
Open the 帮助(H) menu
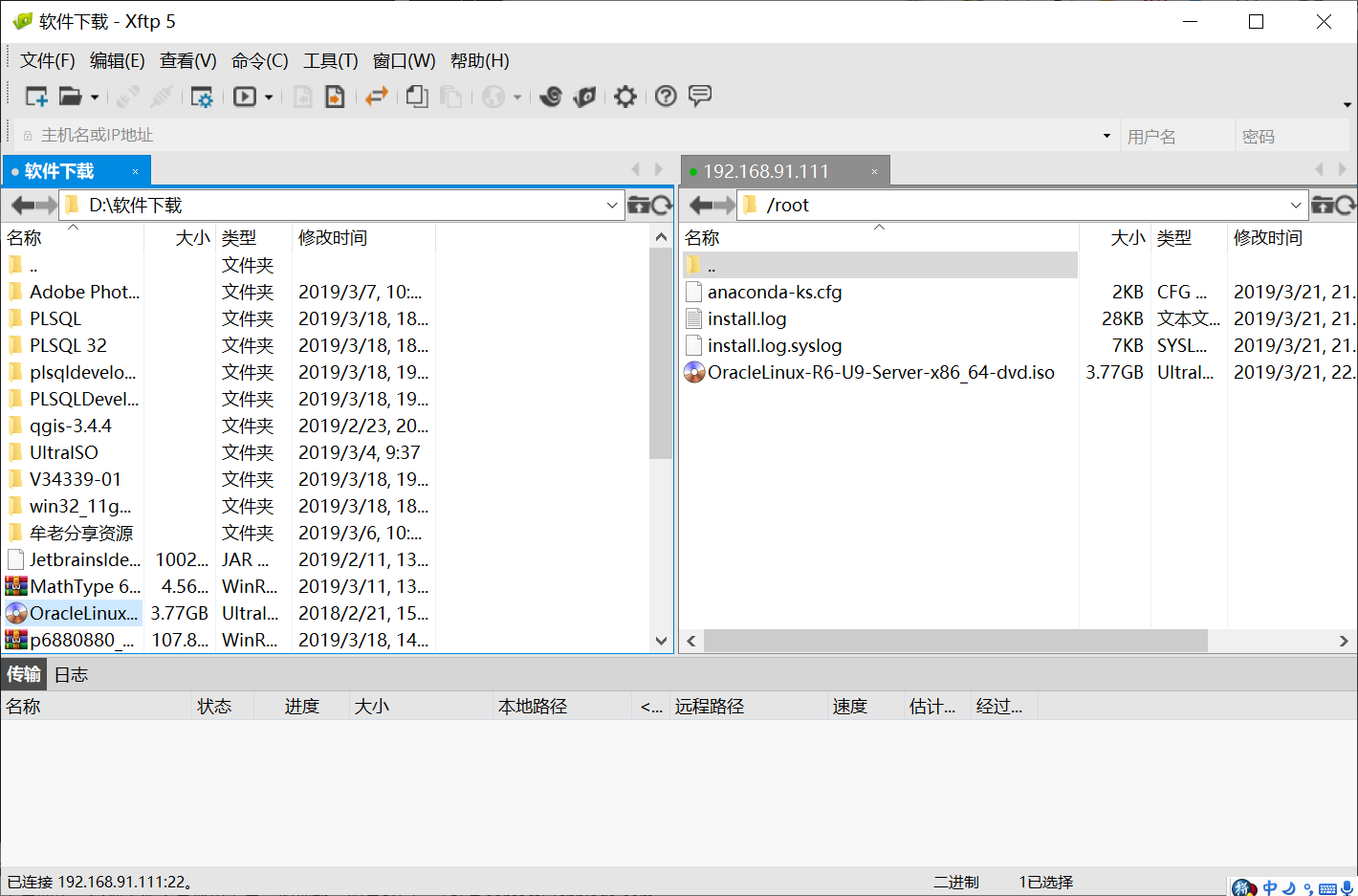pos(480,61)
